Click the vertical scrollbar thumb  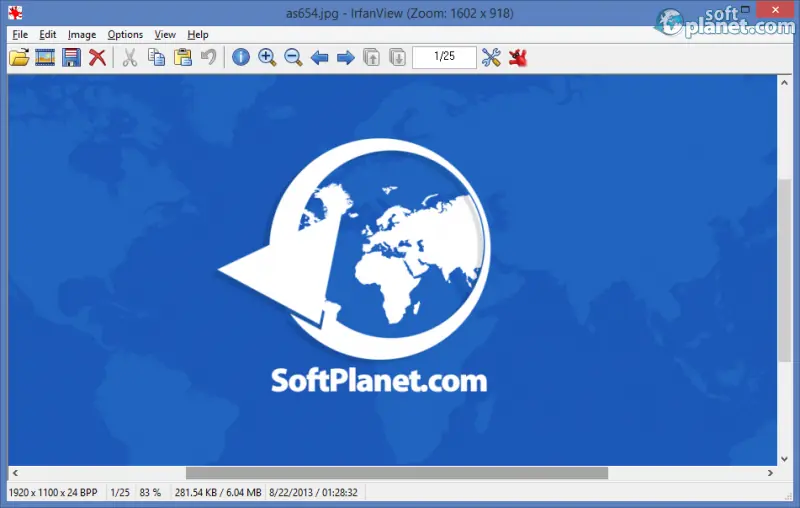coord(784,270)
